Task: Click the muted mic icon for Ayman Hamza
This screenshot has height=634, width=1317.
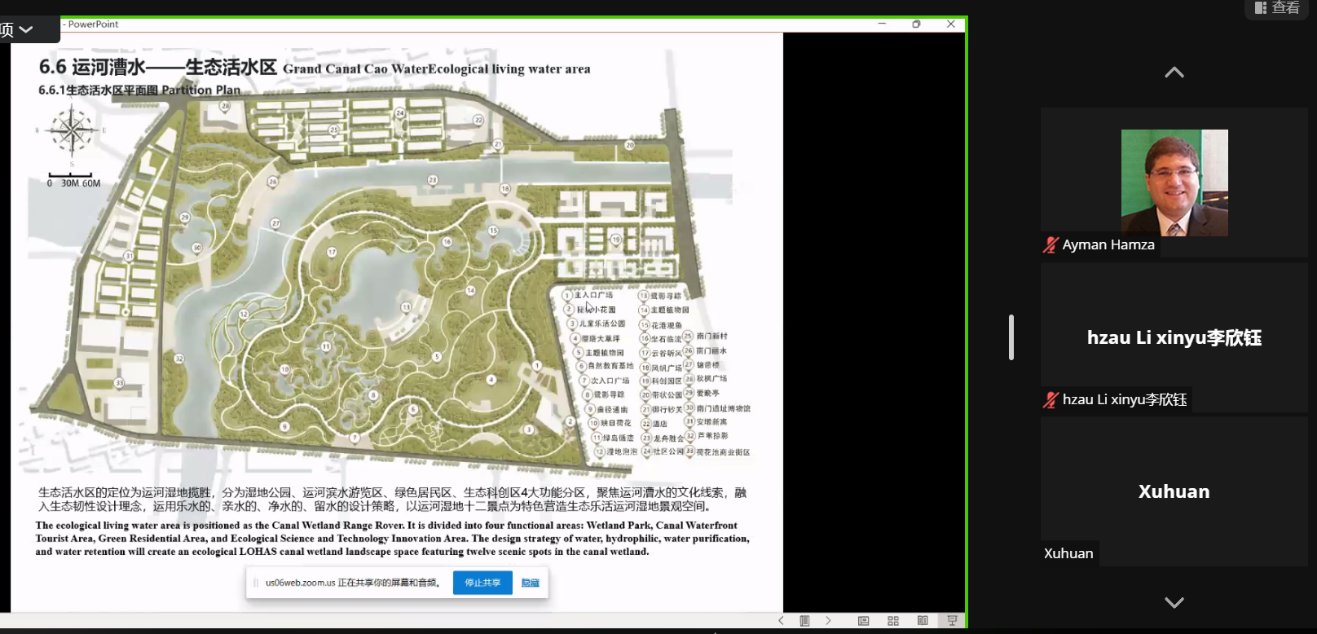Action: coord(1050,245)
